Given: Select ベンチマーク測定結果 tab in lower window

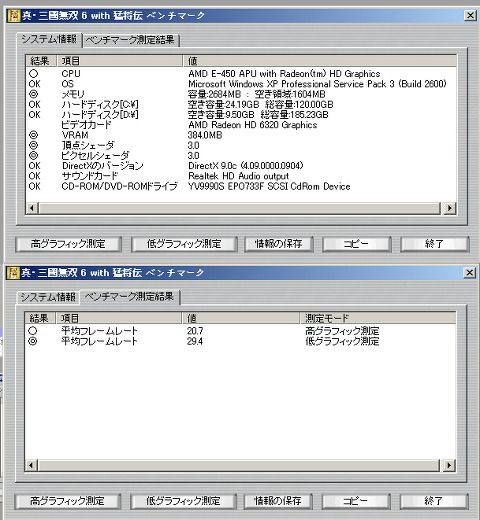Looking at the screenshot, I should click(129, 296).
